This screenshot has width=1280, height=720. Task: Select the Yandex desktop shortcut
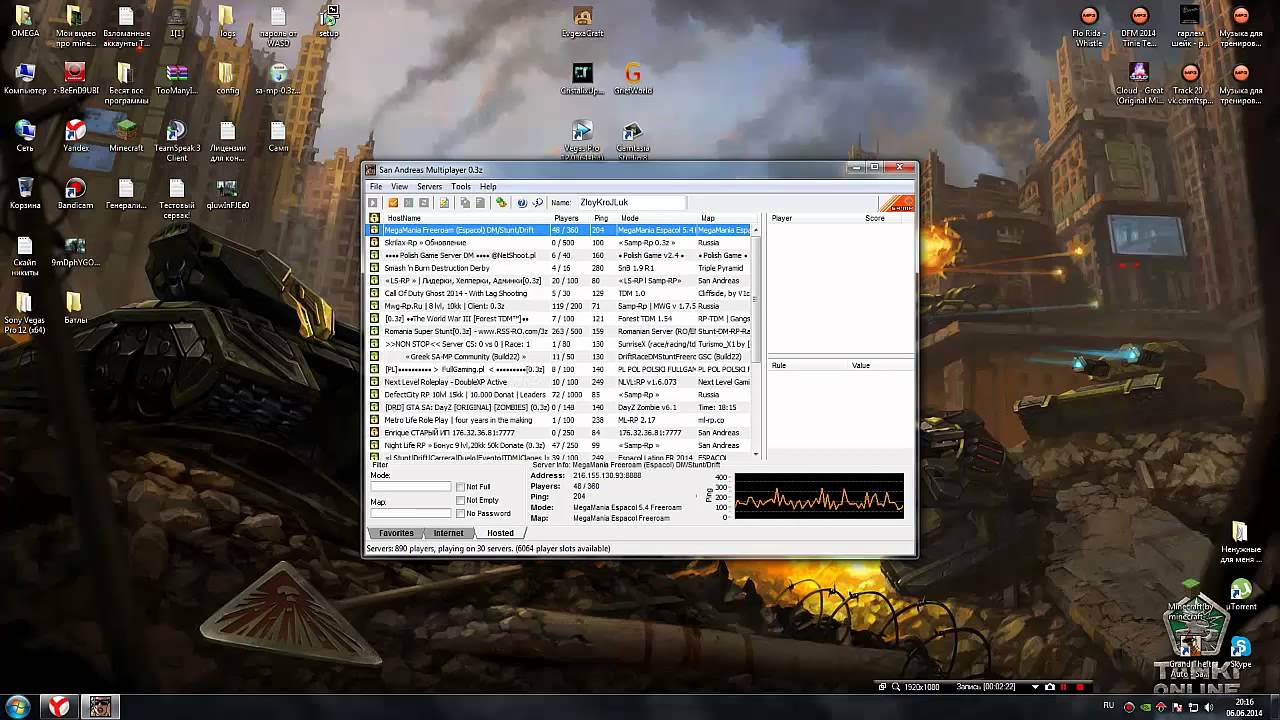(x=75, y=135)
